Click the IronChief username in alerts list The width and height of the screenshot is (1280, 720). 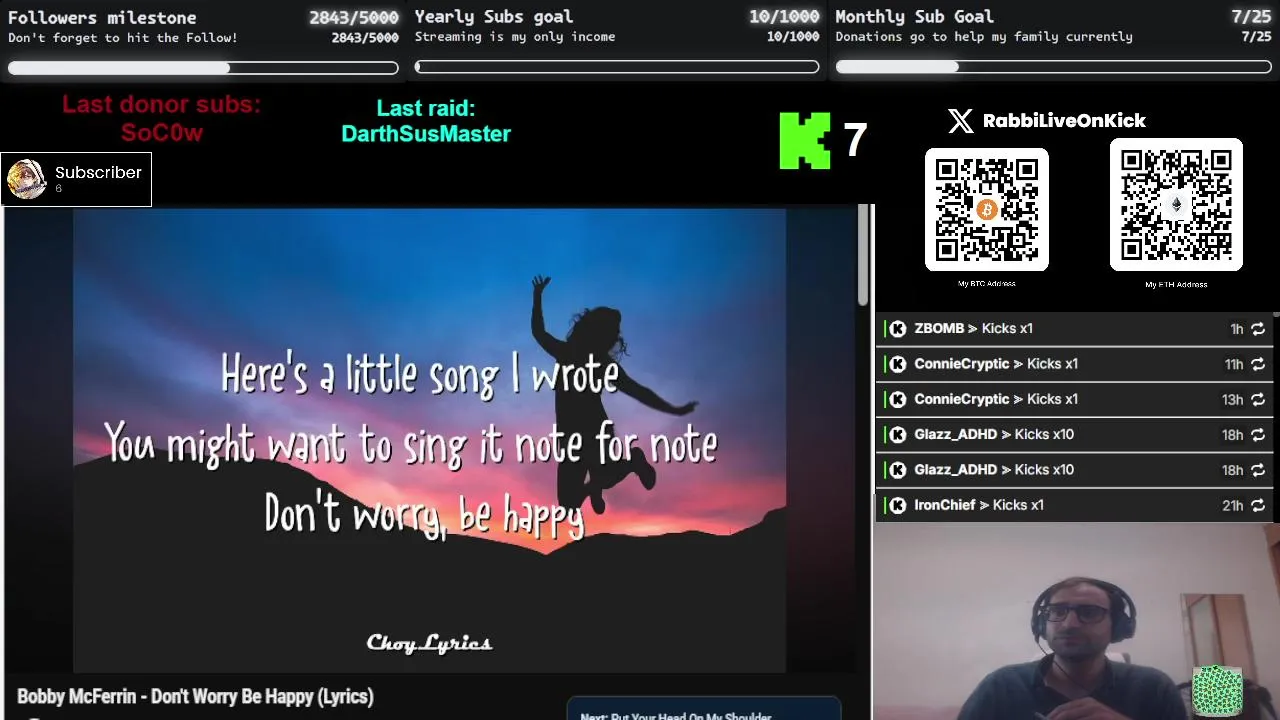(x=944, y=505)
